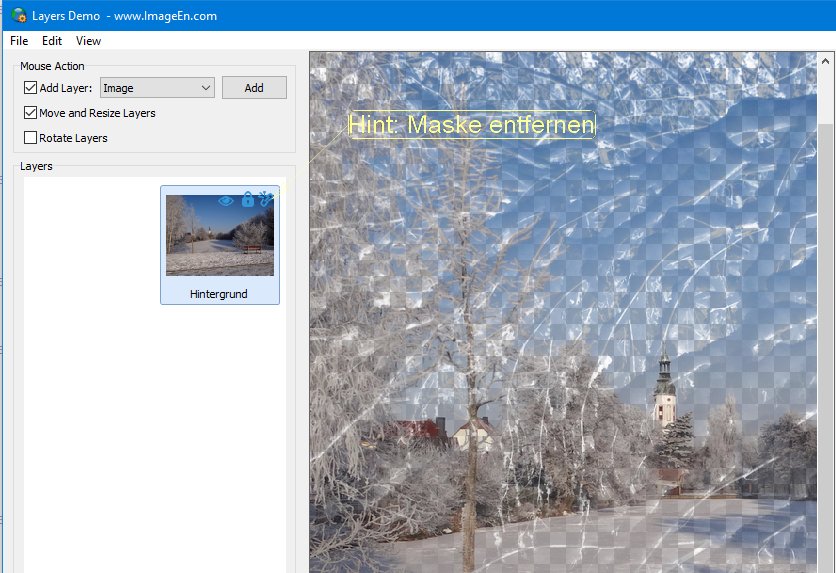836x573 pixels.
Task: Click the vertical scrollbar up arrow
Action: click(825, 61)
